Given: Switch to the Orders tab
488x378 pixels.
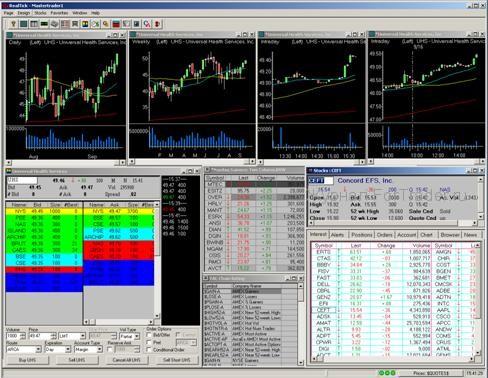Looking at the screenshot, I should tap(385, 235).
